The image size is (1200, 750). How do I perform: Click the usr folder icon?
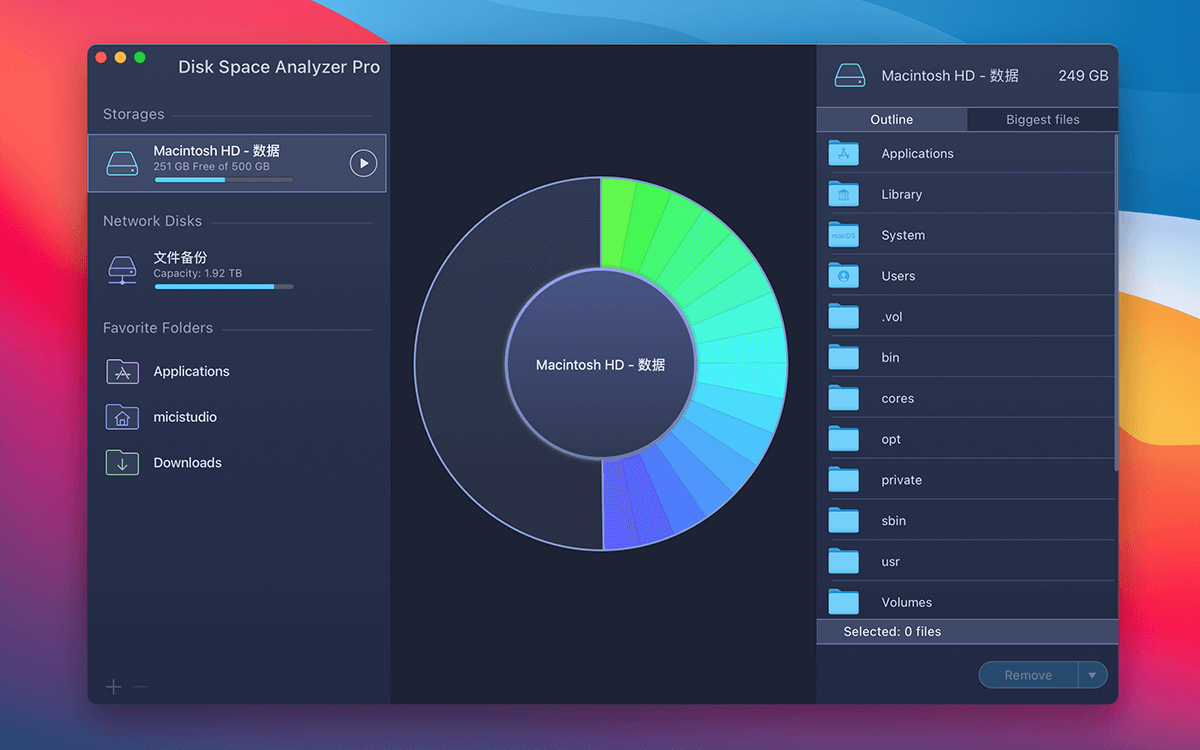point(844,562)
